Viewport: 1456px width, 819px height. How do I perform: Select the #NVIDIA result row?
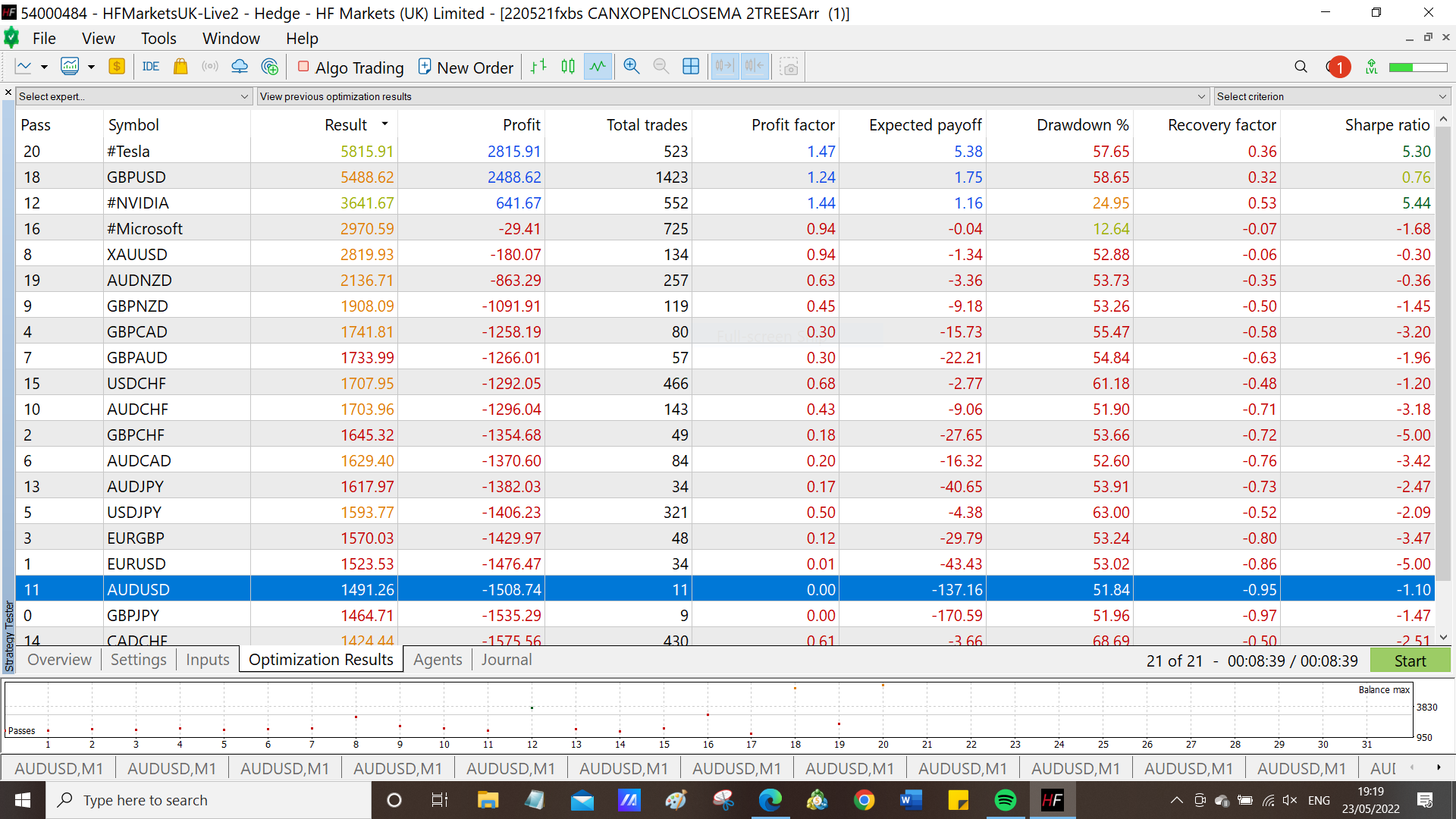tap(726, 203)
